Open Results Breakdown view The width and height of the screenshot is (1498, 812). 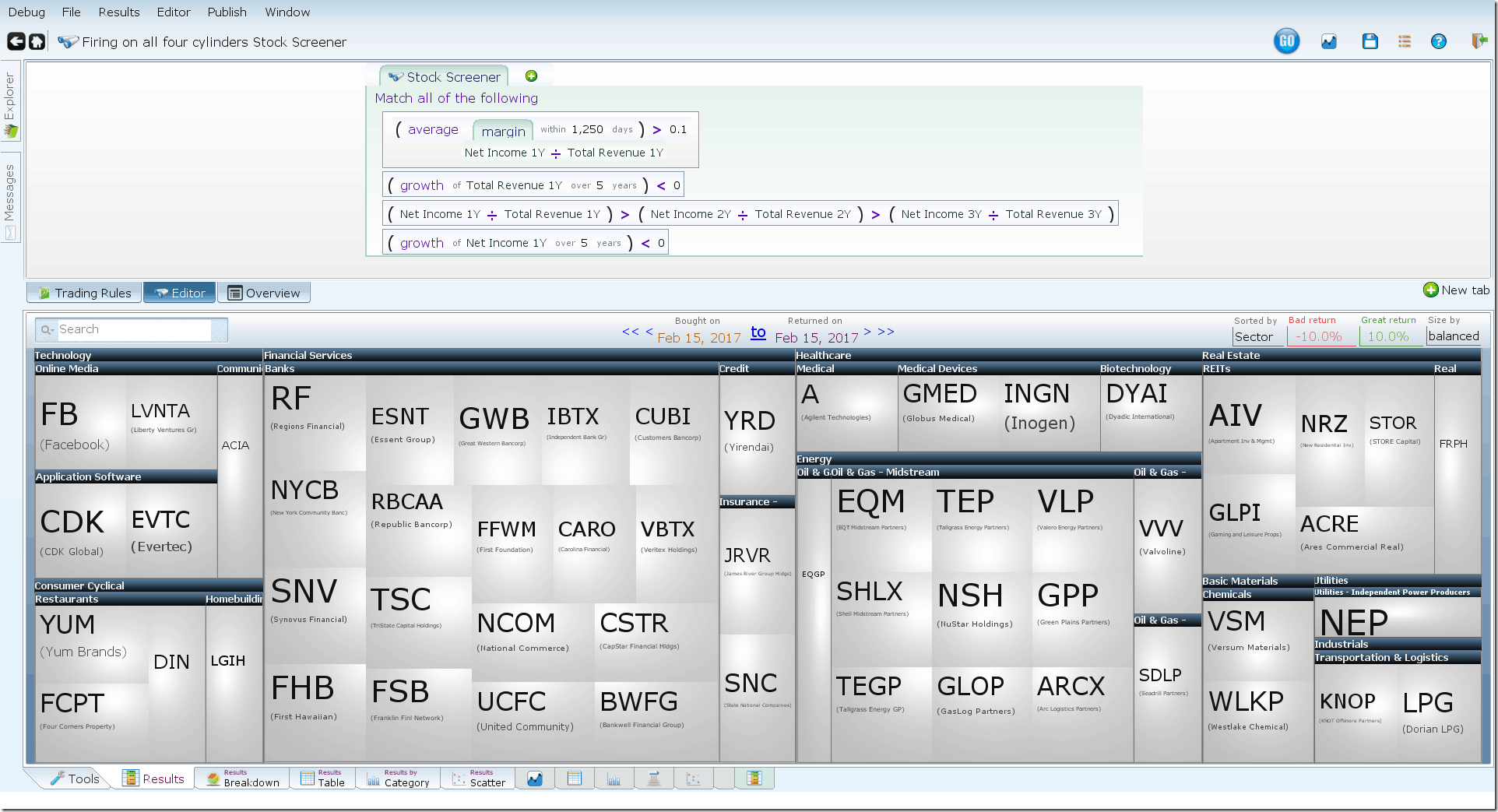[242, 779]
